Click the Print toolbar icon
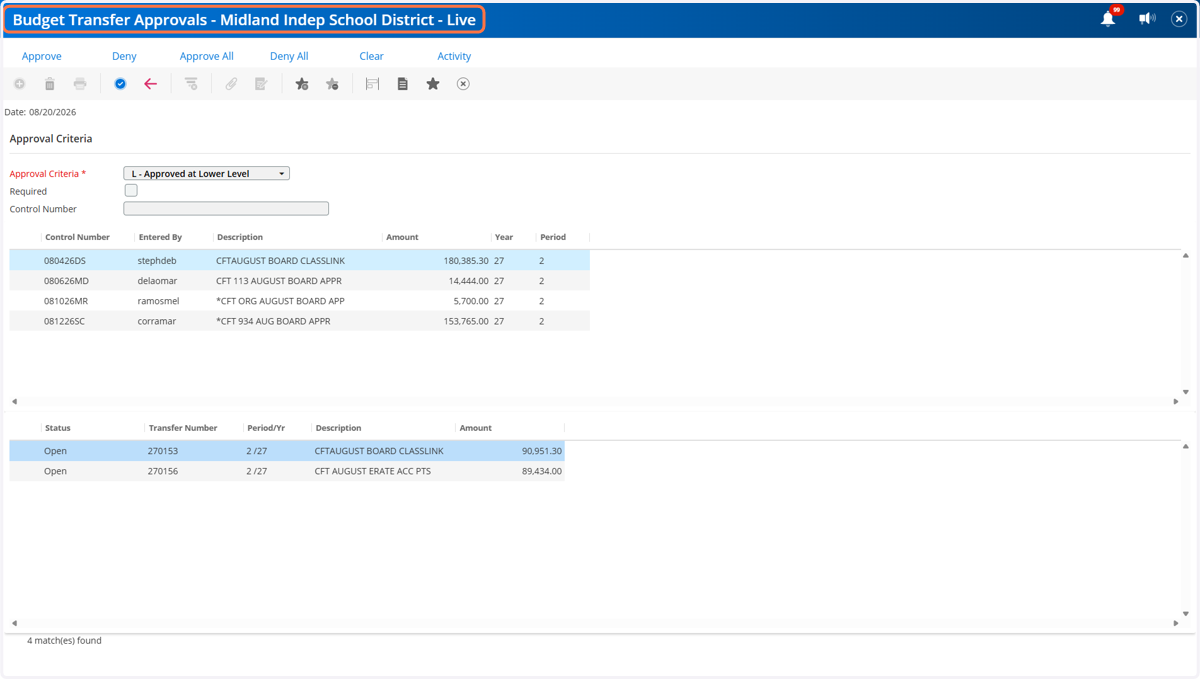Screen dimensions: 1200x679 [x=80, y=84]
